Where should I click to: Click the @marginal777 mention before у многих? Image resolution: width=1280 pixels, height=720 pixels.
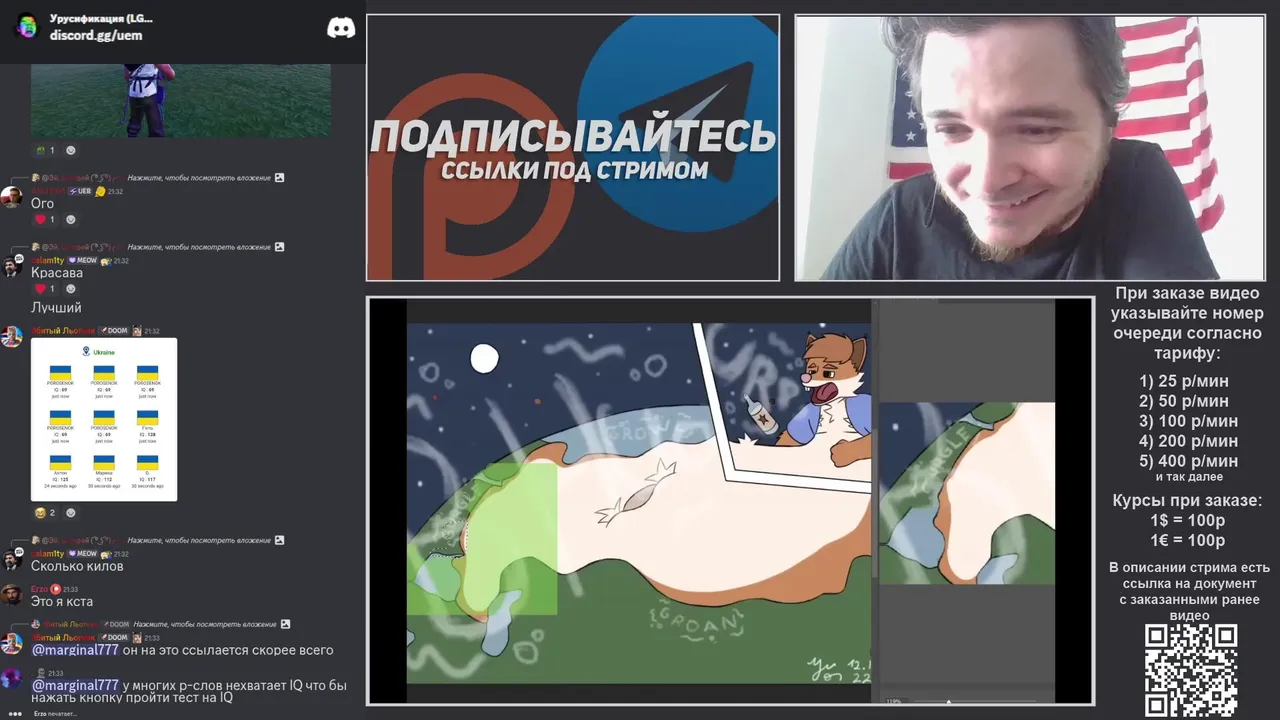pyautogui.click(x=75, y=685)
